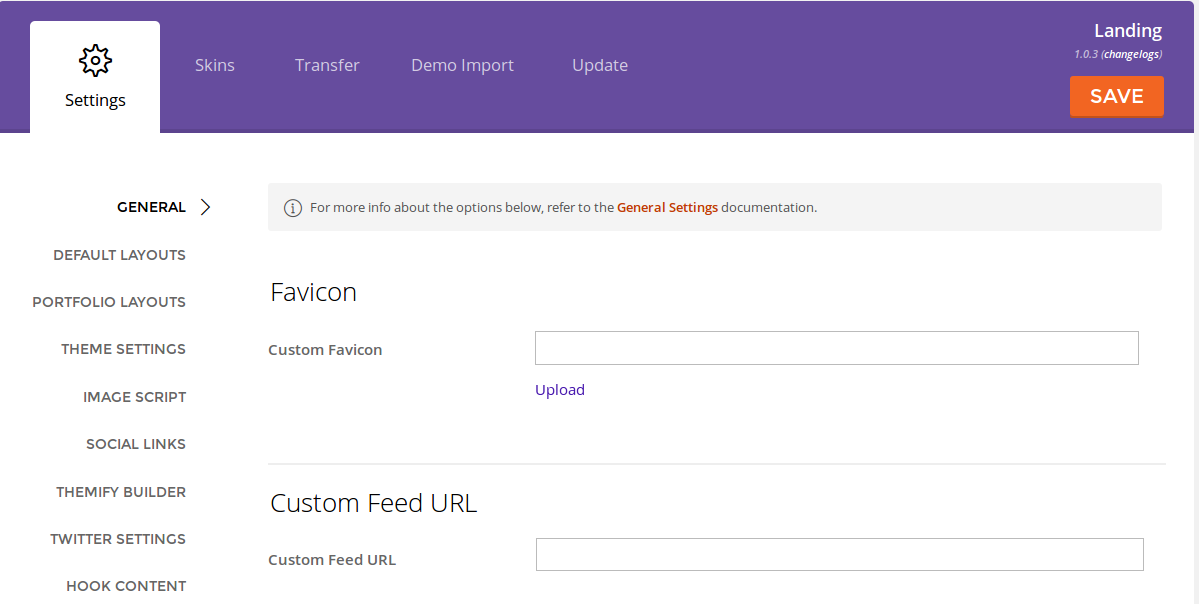Select GENERAL in the sidebar

click(x=151, y=207)
